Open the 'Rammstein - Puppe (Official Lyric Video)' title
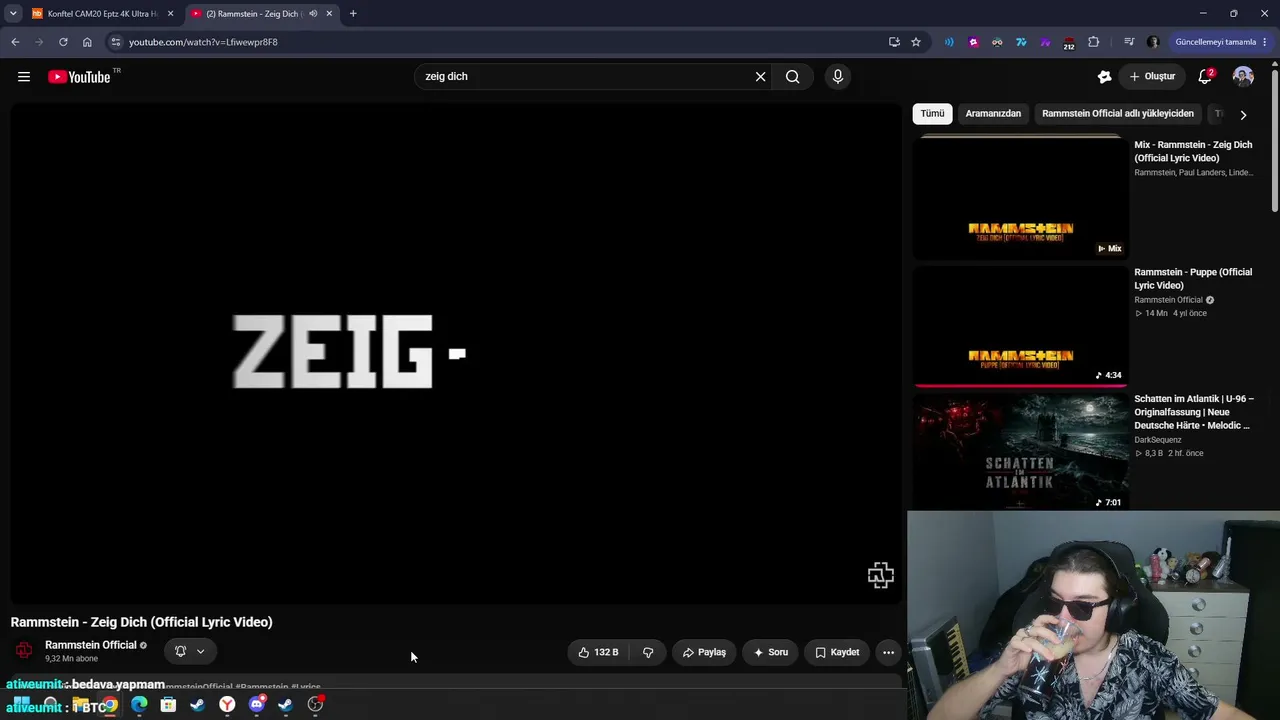Viewport: 1280px width, 720px height. 1193,279
